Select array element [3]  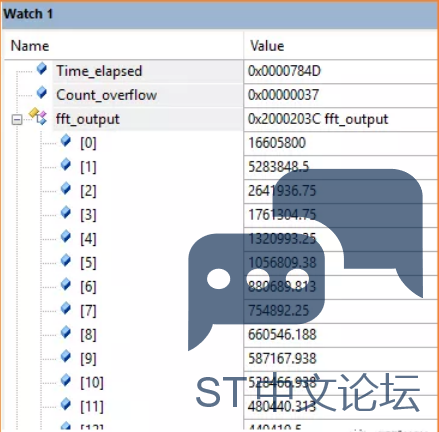pos(88,215)
